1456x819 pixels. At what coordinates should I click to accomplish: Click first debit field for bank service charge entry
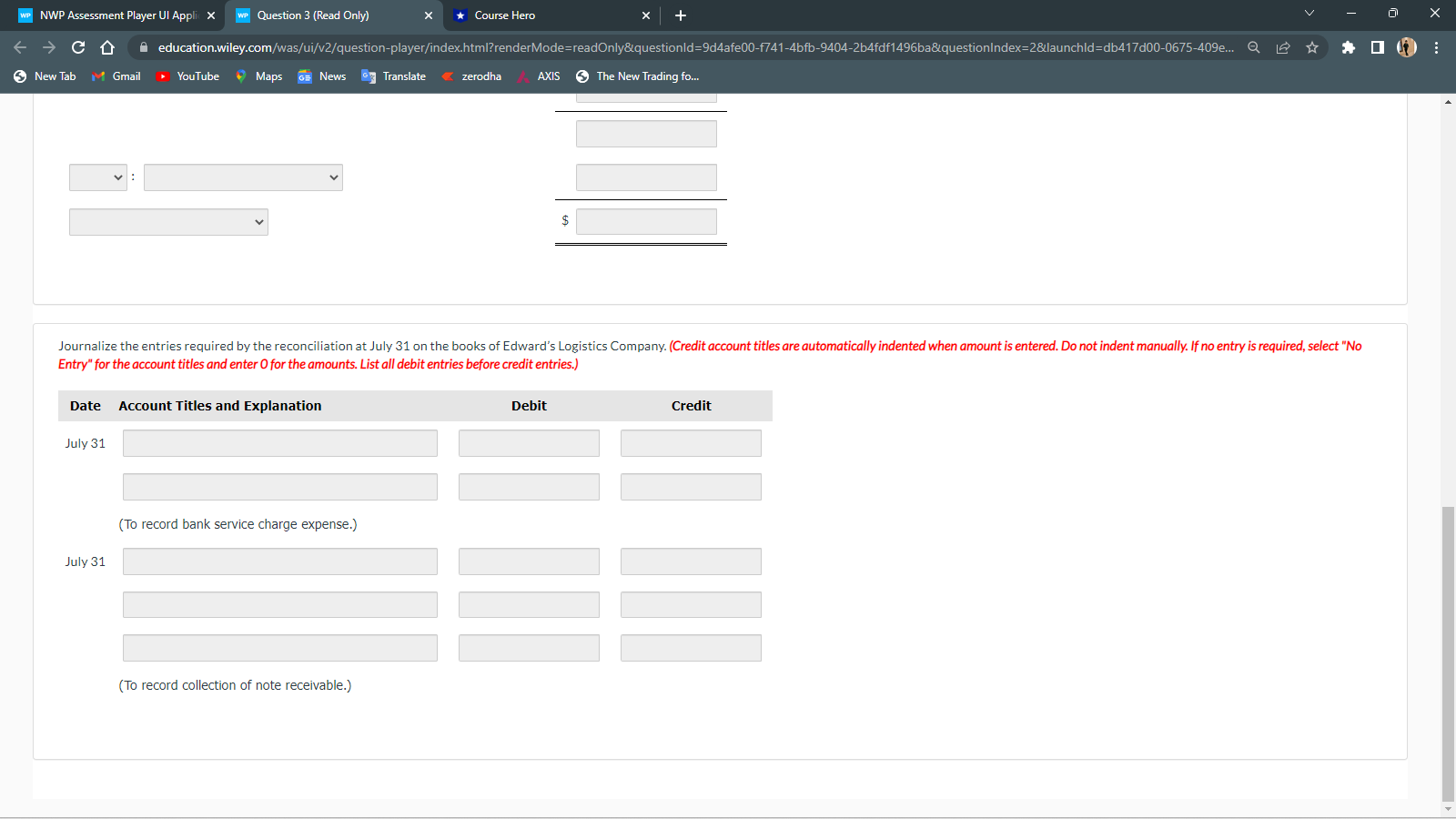[x=529, y=443]
